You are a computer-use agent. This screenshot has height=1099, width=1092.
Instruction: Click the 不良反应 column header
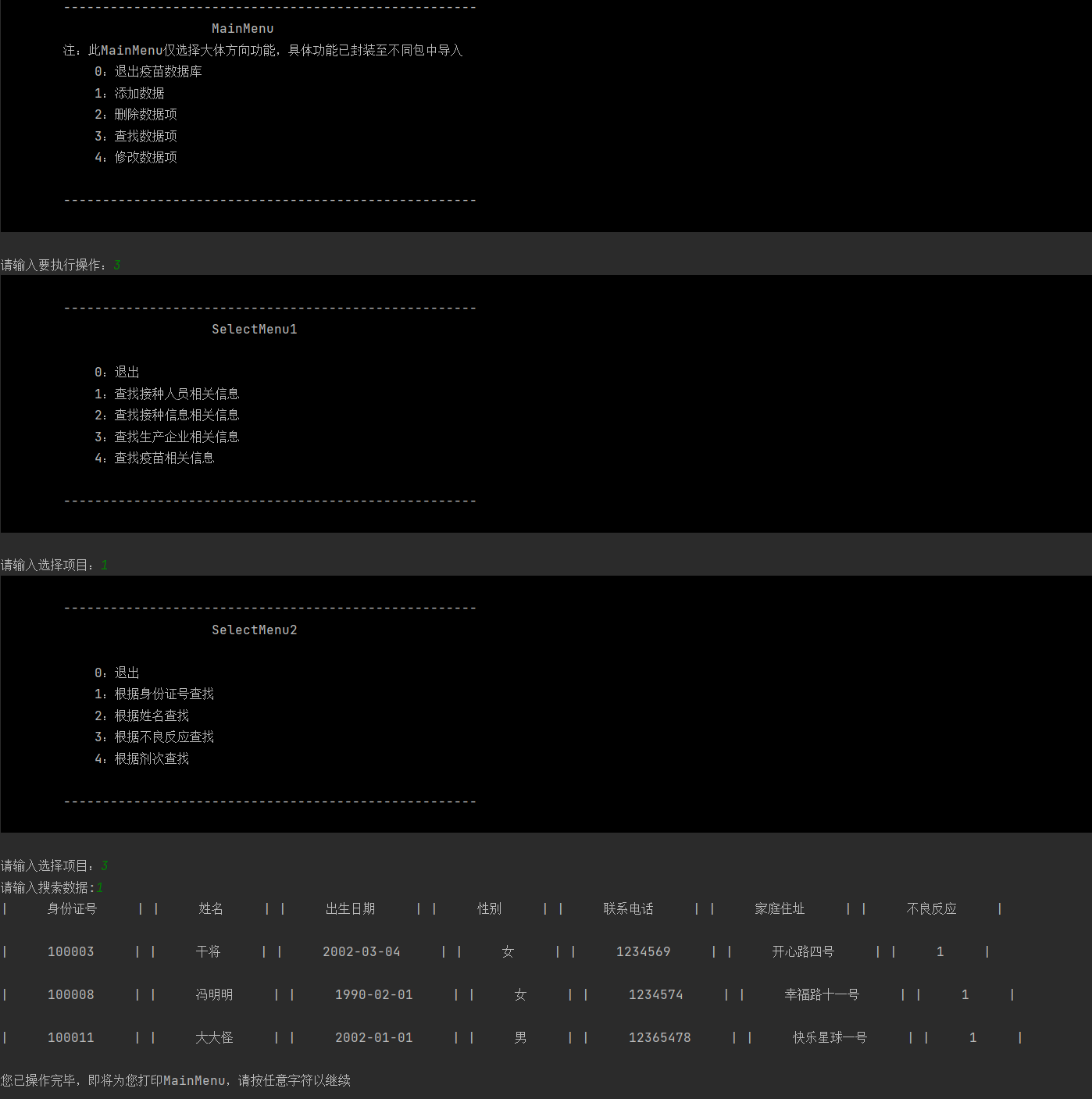pyautogui.click(x=931, y=908)
